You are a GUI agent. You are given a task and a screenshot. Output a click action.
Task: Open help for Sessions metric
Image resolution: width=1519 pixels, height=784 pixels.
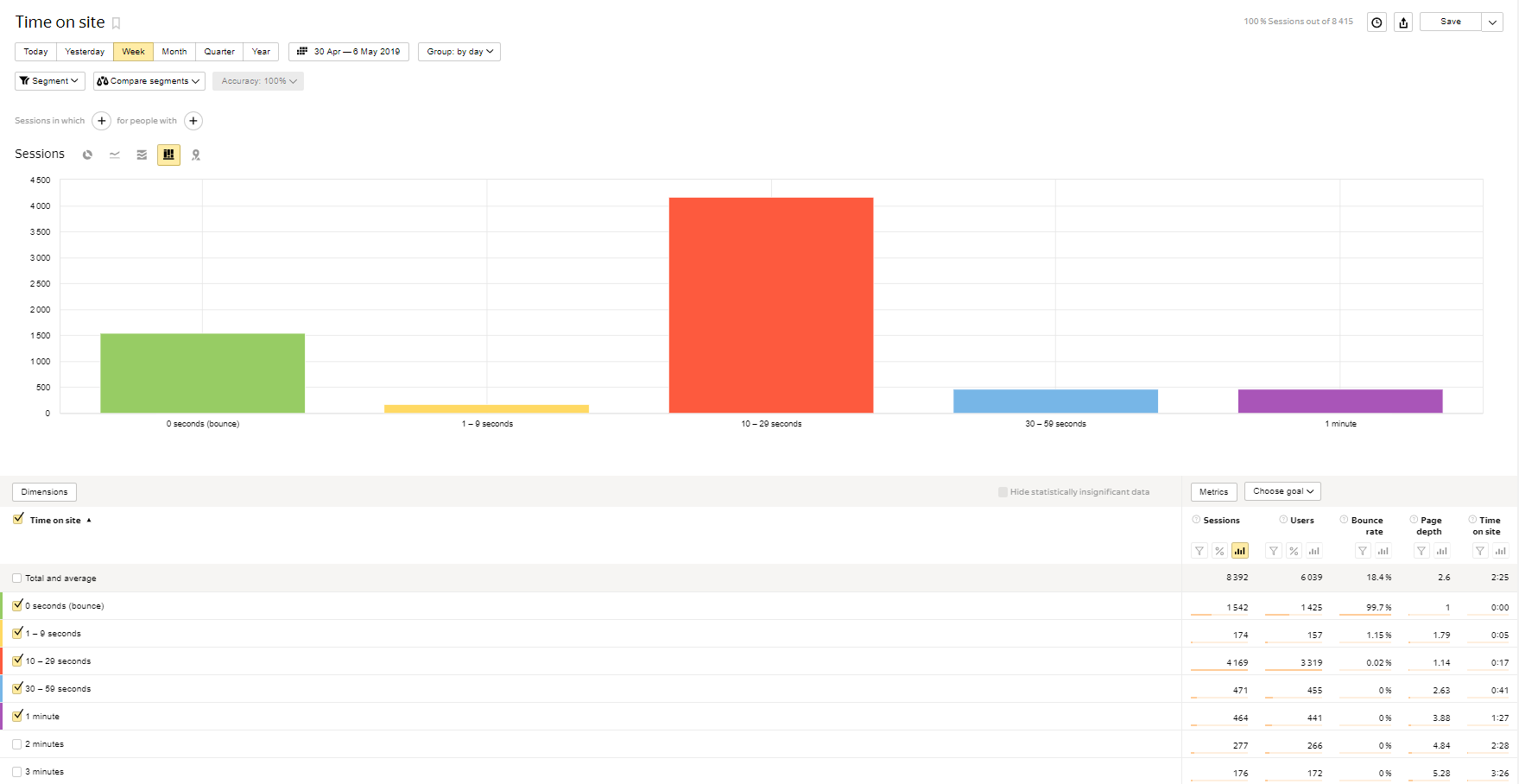1196,519
